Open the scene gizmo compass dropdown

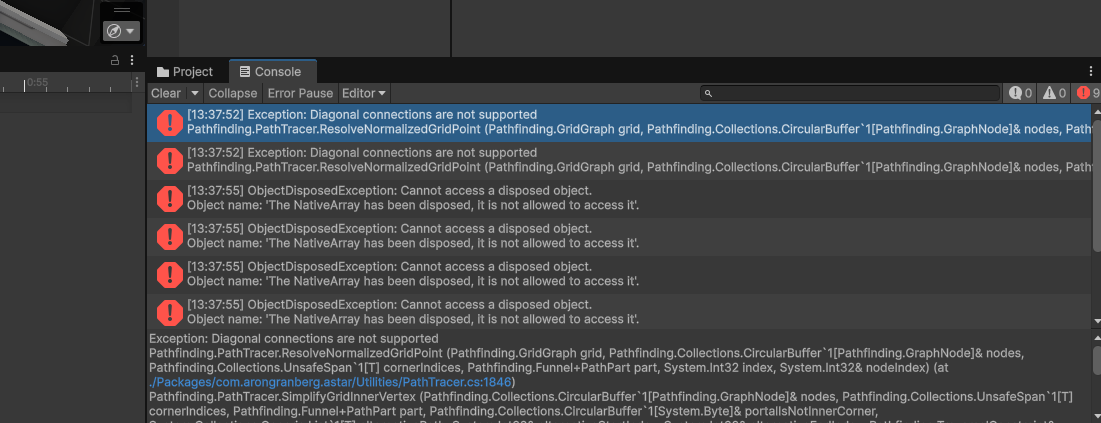pos(121,31)
